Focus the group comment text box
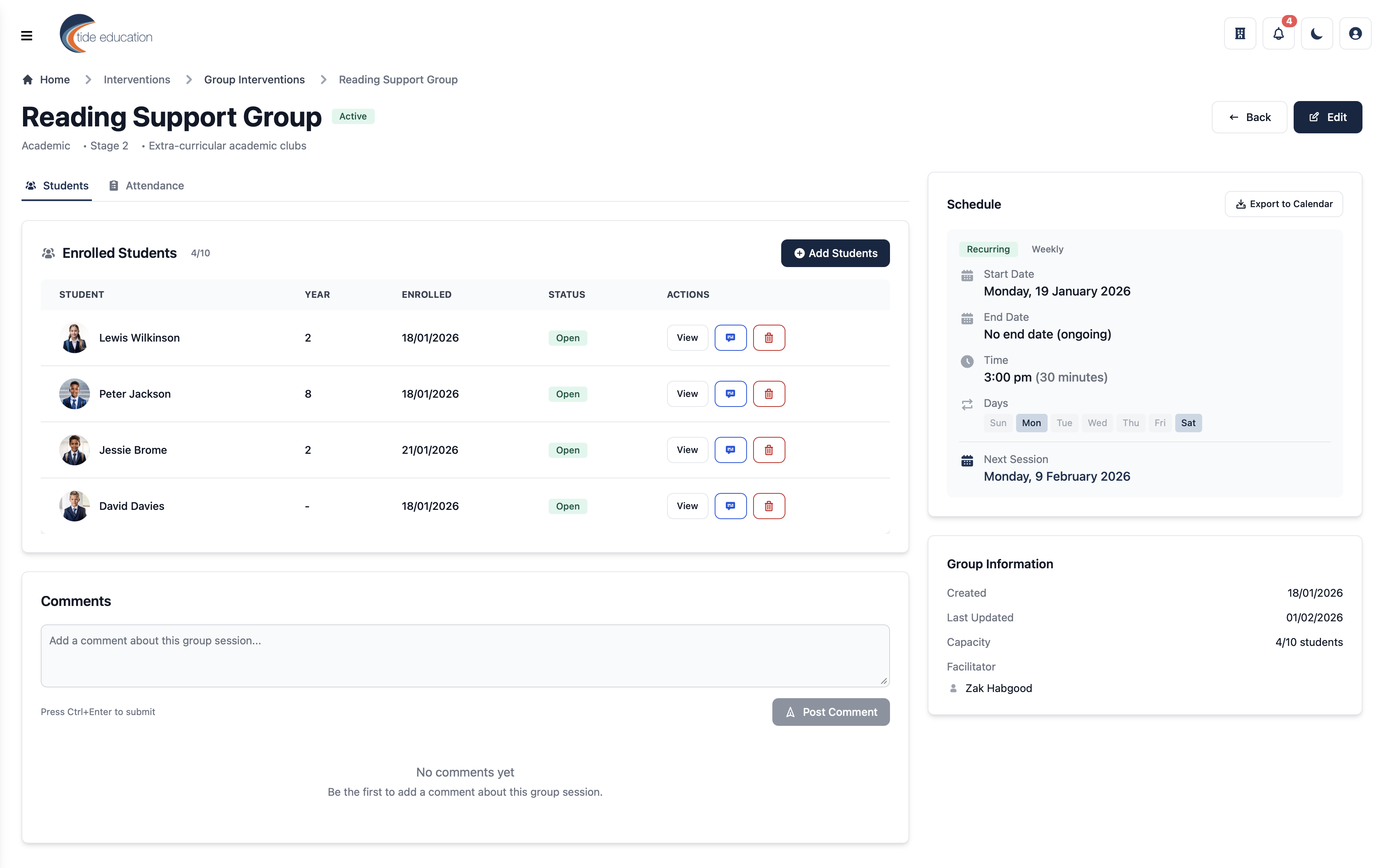1384x868 pixels. [x=464, y=655]
